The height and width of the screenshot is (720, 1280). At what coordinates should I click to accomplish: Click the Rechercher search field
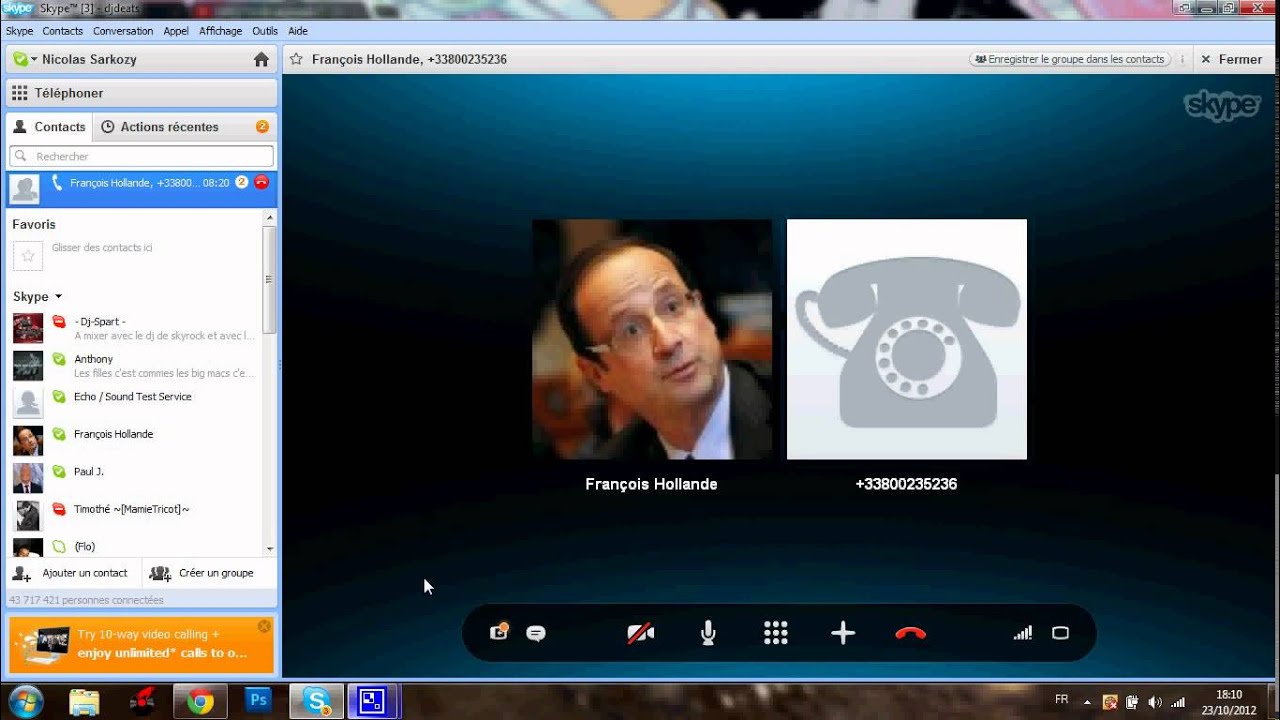click(x=141, y=156)
